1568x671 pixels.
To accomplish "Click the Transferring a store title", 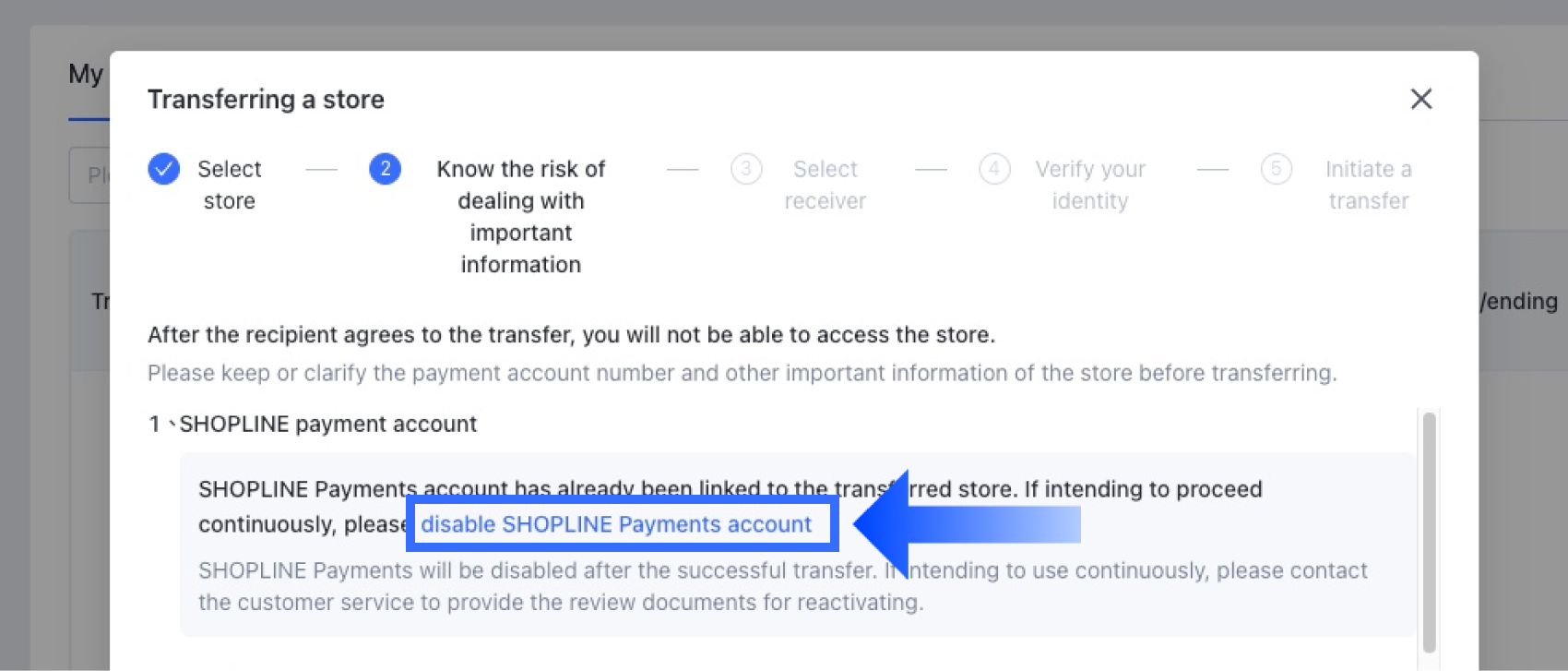I will pos(266,99).
